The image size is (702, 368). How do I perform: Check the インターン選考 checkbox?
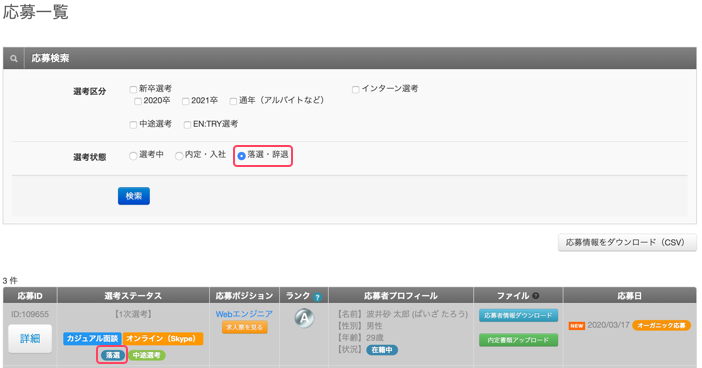(x=355, y=90)
